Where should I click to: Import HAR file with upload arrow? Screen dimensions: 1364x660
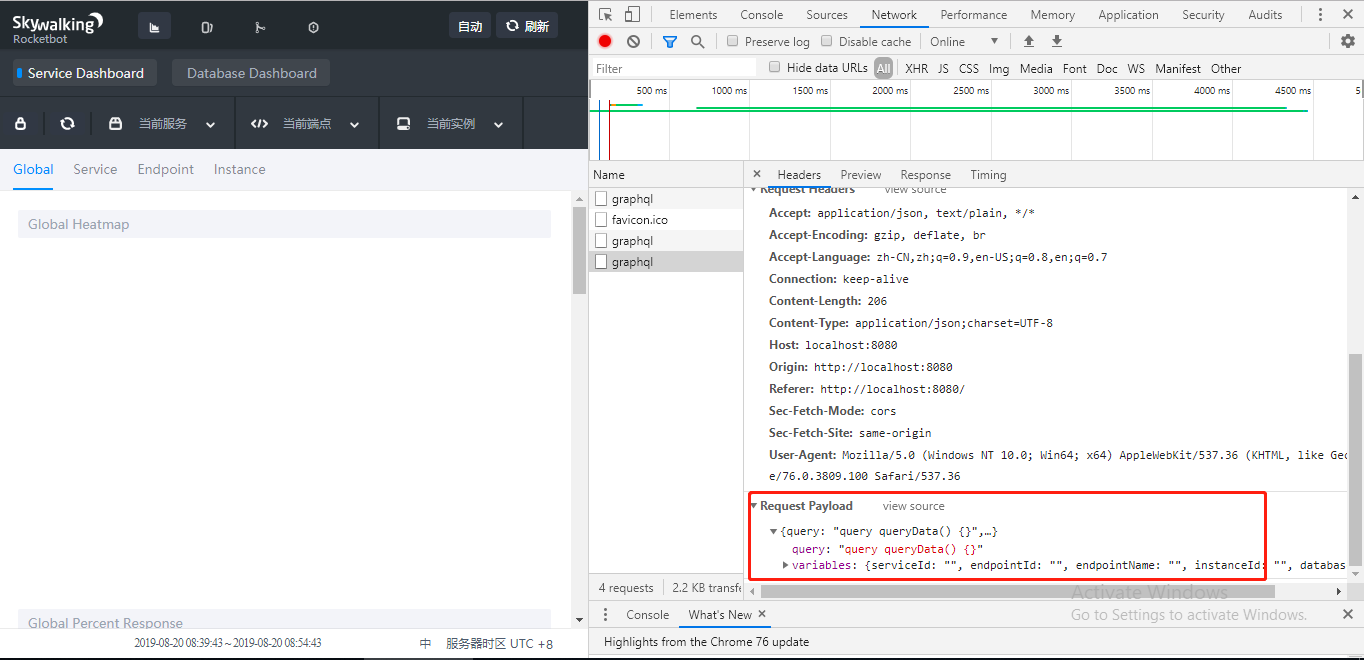[x=1028, y=41]
